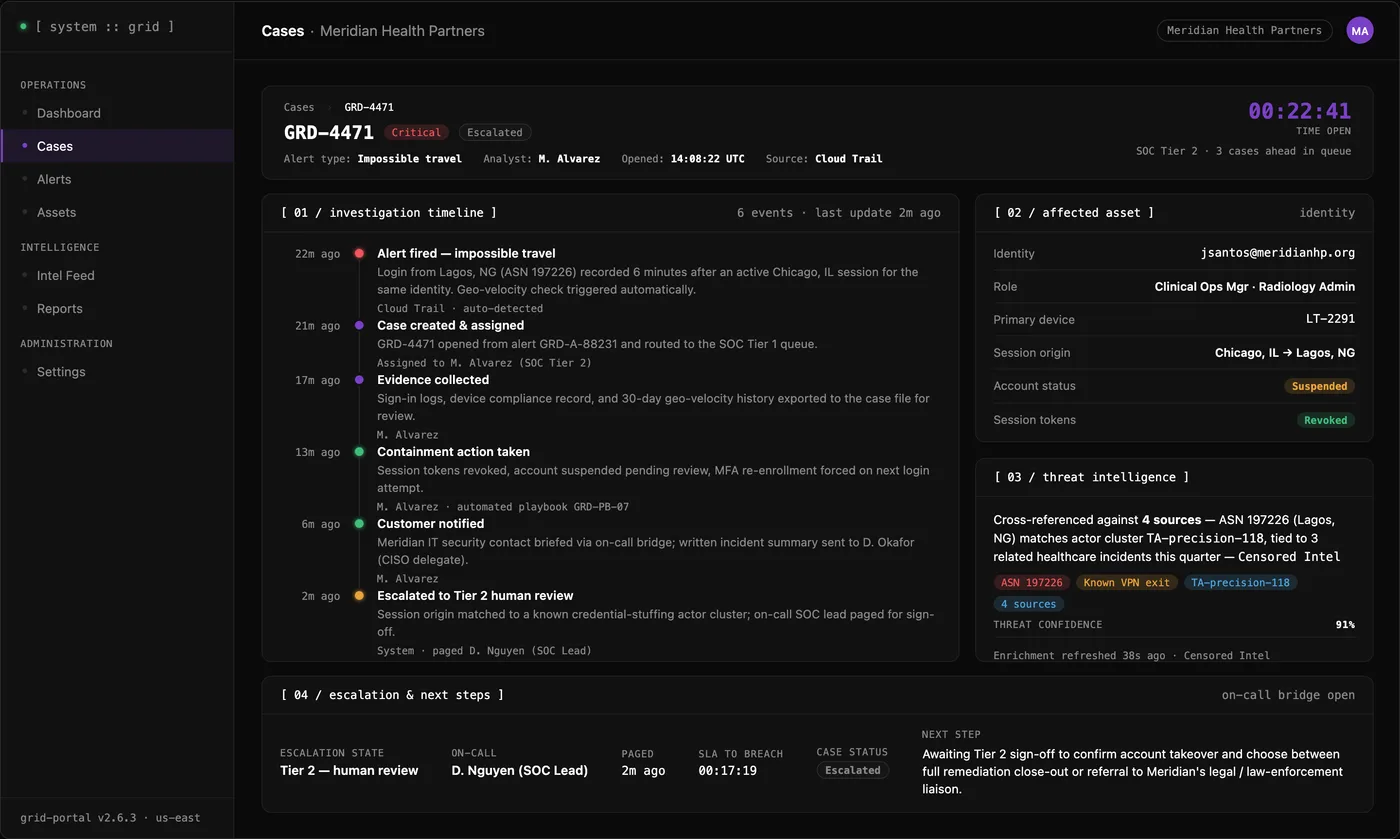Open Assets from the sidebar
The width and height of the screenshot is (1400, 839).
117,212
